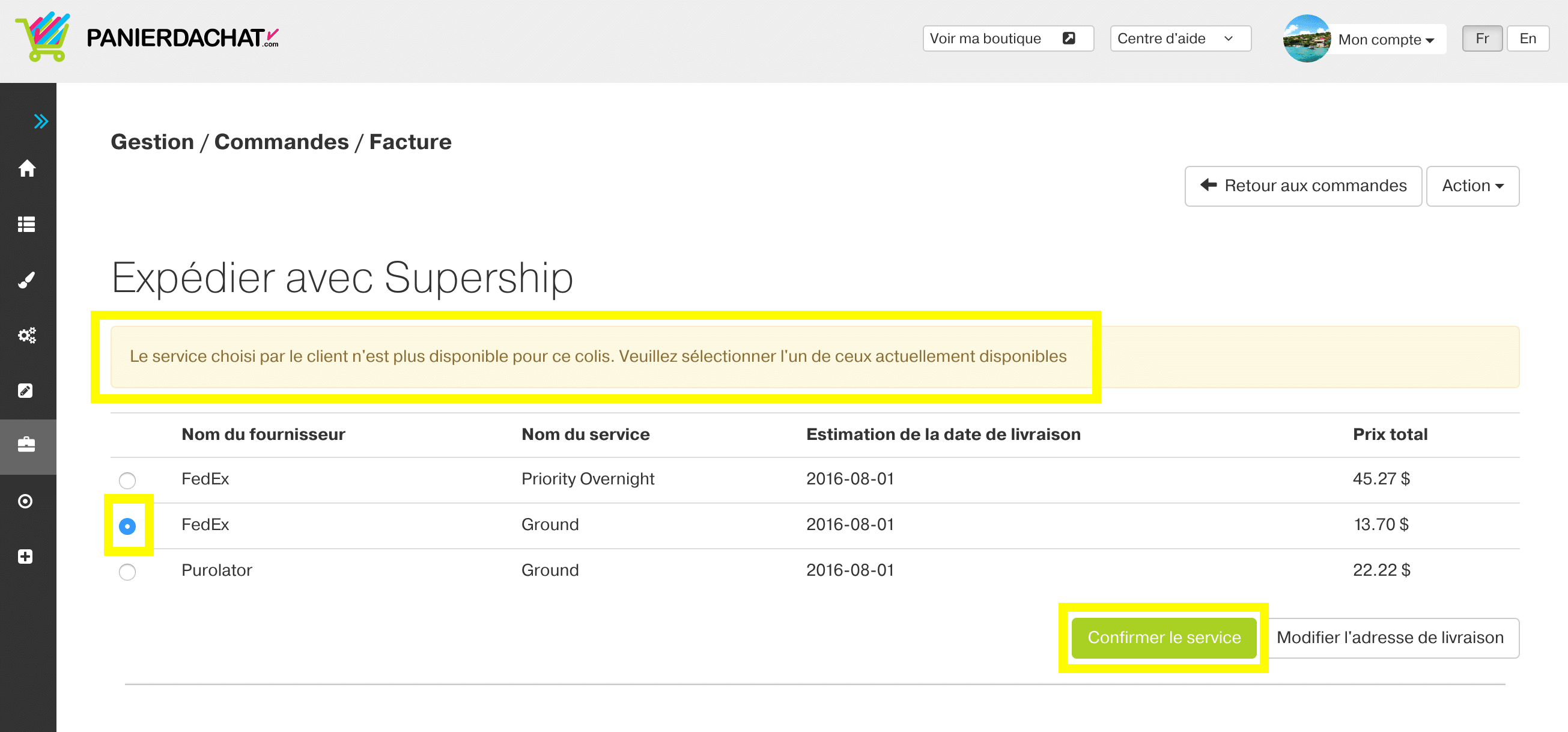This screenshot has width=1568, height=732.
Task: Open the list icon in sidebar
Action: click(26, 224)
